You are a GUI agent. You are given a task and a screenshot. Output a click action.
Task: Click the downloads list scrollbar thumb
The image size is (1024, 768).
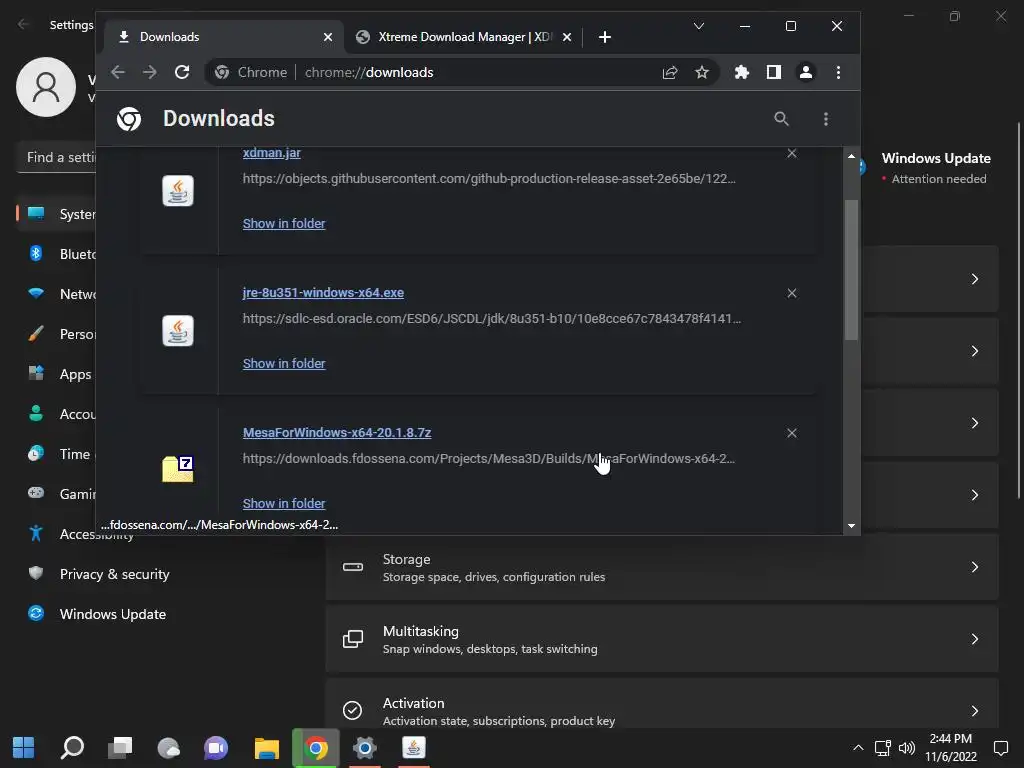pos(851,269)
